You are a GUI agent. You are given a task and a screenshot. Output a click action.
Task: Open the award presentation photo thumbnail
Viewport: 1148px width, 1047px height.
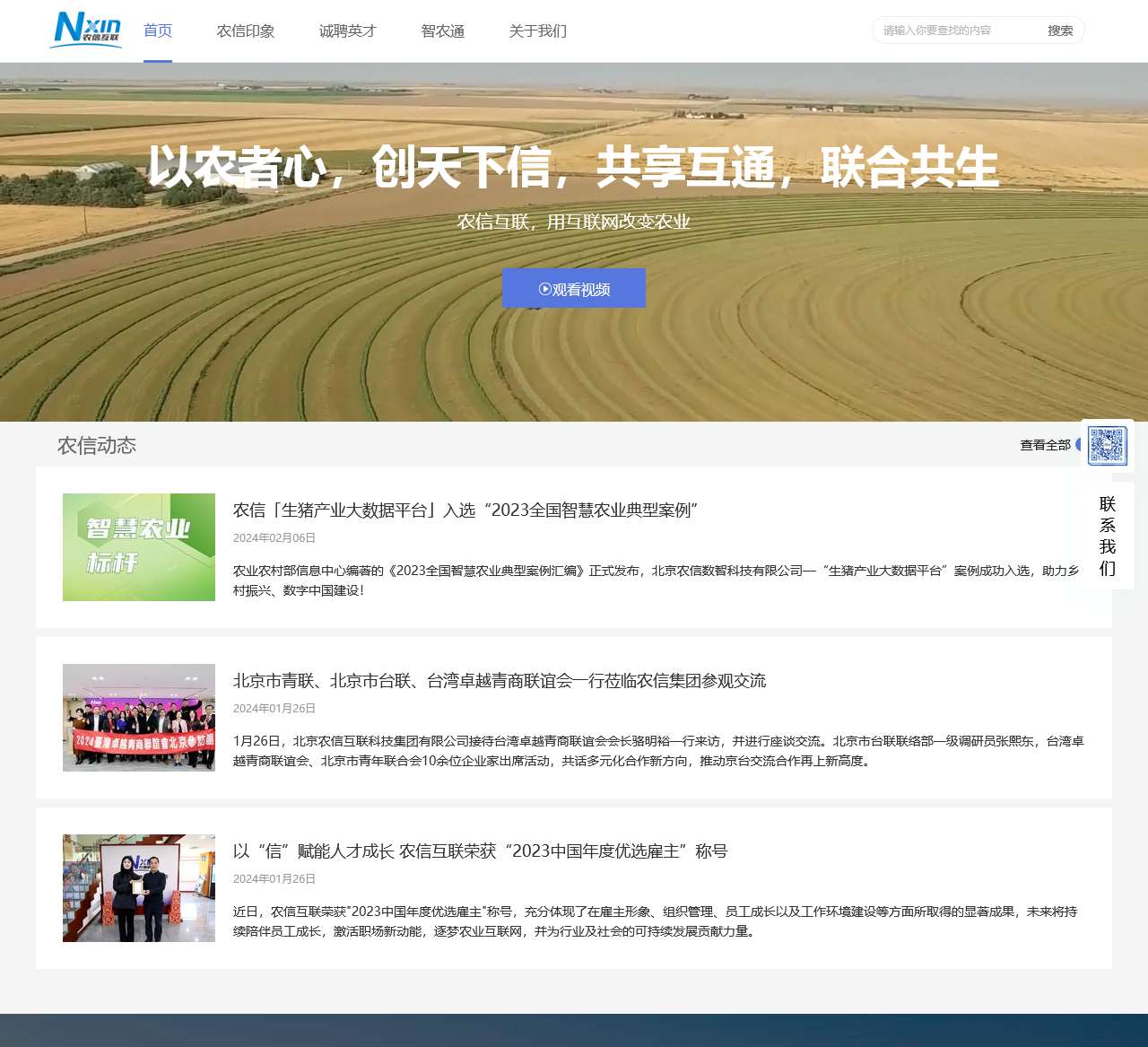[139, 888]
